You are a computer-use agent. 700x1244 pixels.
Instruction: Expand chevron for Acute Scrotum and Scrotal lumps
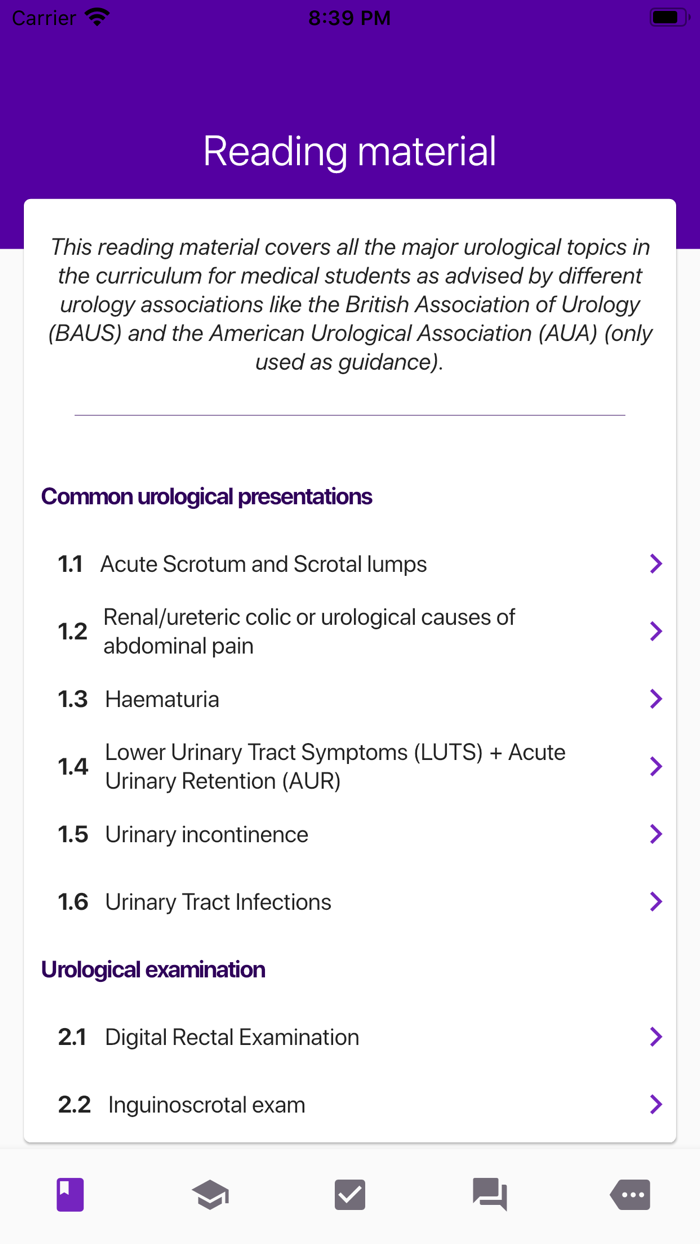pyautogui.click(x=656, y=563)
